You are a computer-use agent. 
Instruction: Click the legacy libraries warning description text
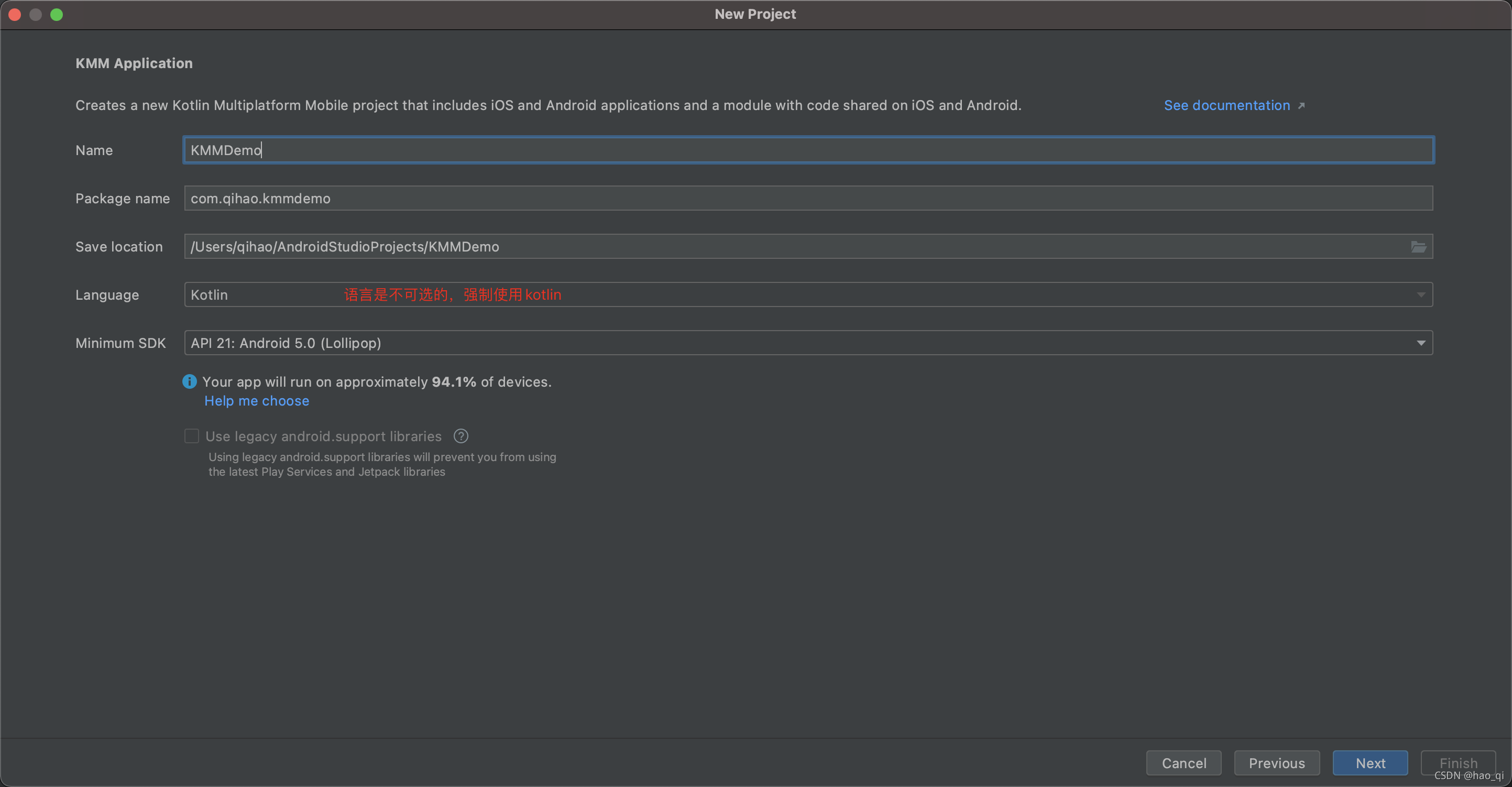(382, 464)
